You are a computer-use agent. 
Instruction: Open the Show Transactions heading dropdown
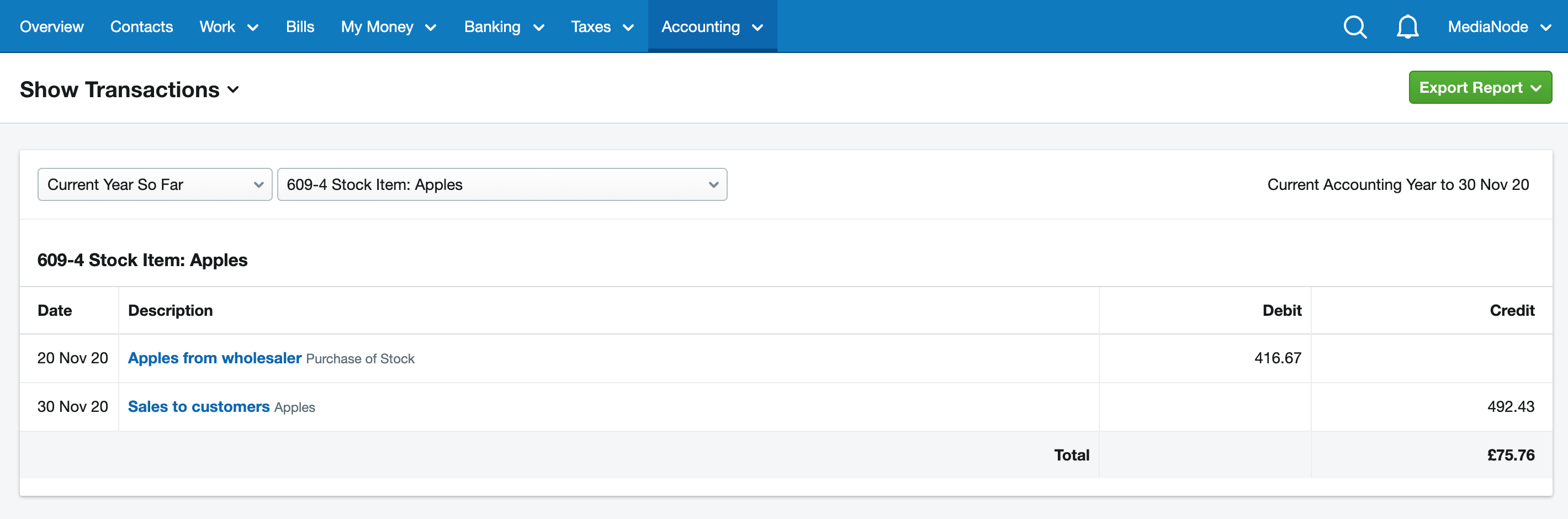point(129,89)
